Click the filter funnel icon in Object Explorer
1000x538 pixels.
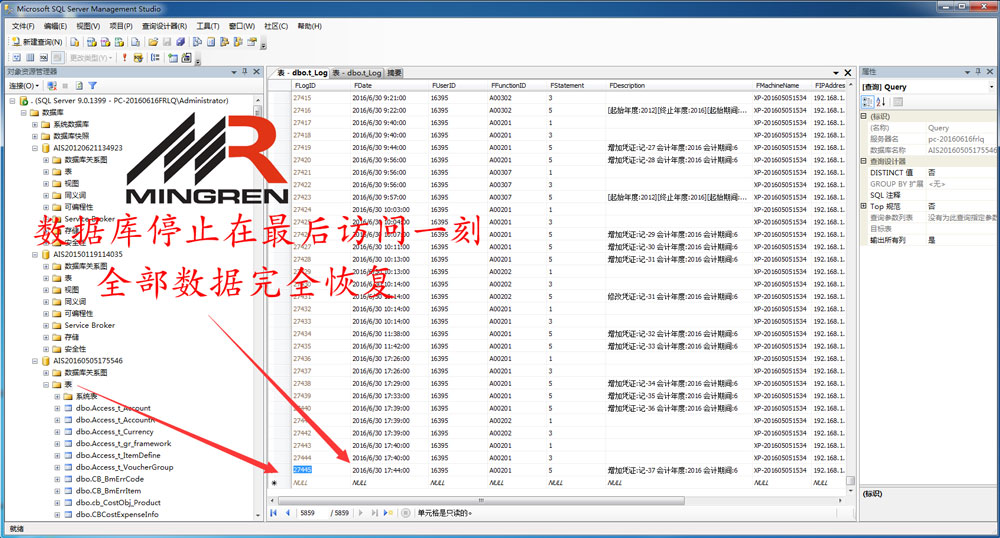pyautogui.click(x=92, y=86)
